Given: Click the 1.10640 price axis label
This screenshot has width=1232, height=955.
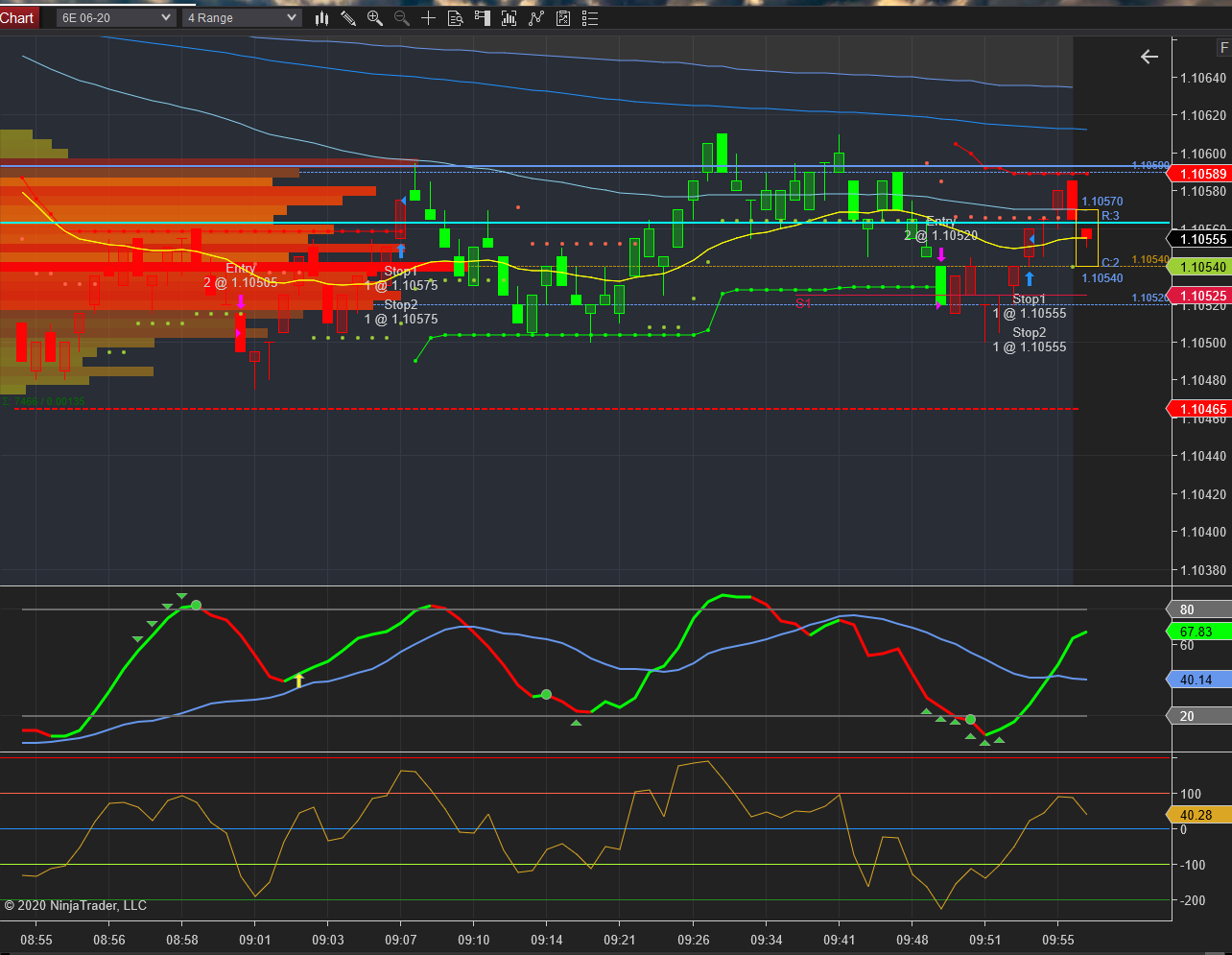Looking at the screenshot, I should (1203, 78).
